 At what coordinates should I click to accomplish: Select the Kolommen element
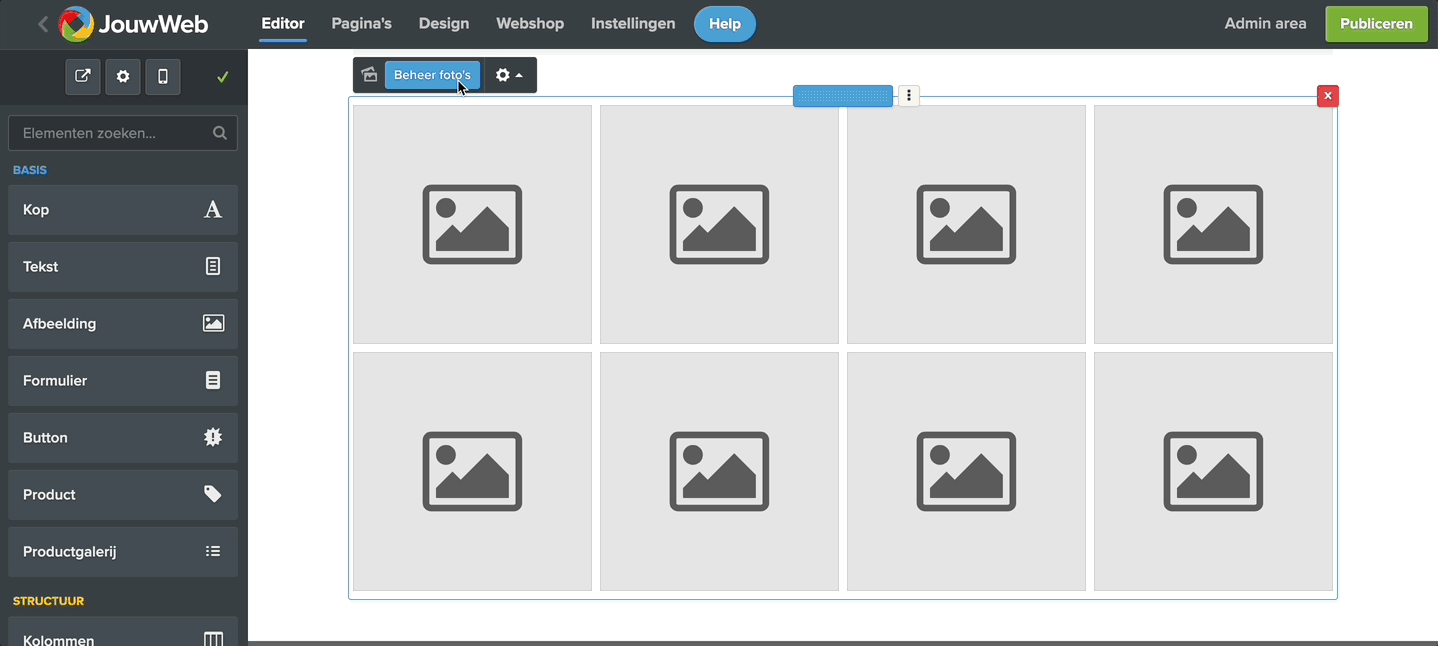(123, 632)
